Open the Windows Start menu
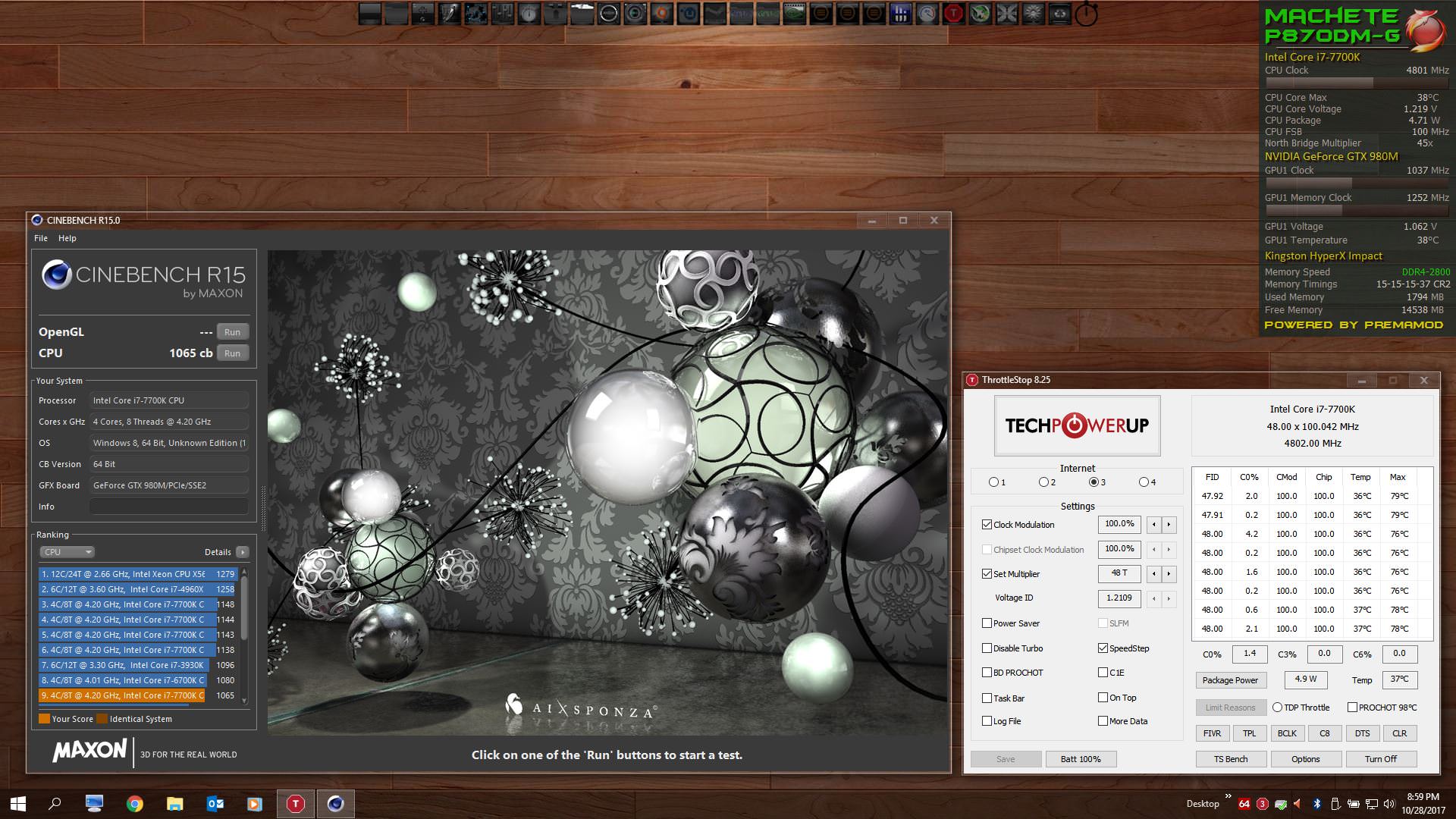This screenshot has width=1456, height=819. click(18, 804)
